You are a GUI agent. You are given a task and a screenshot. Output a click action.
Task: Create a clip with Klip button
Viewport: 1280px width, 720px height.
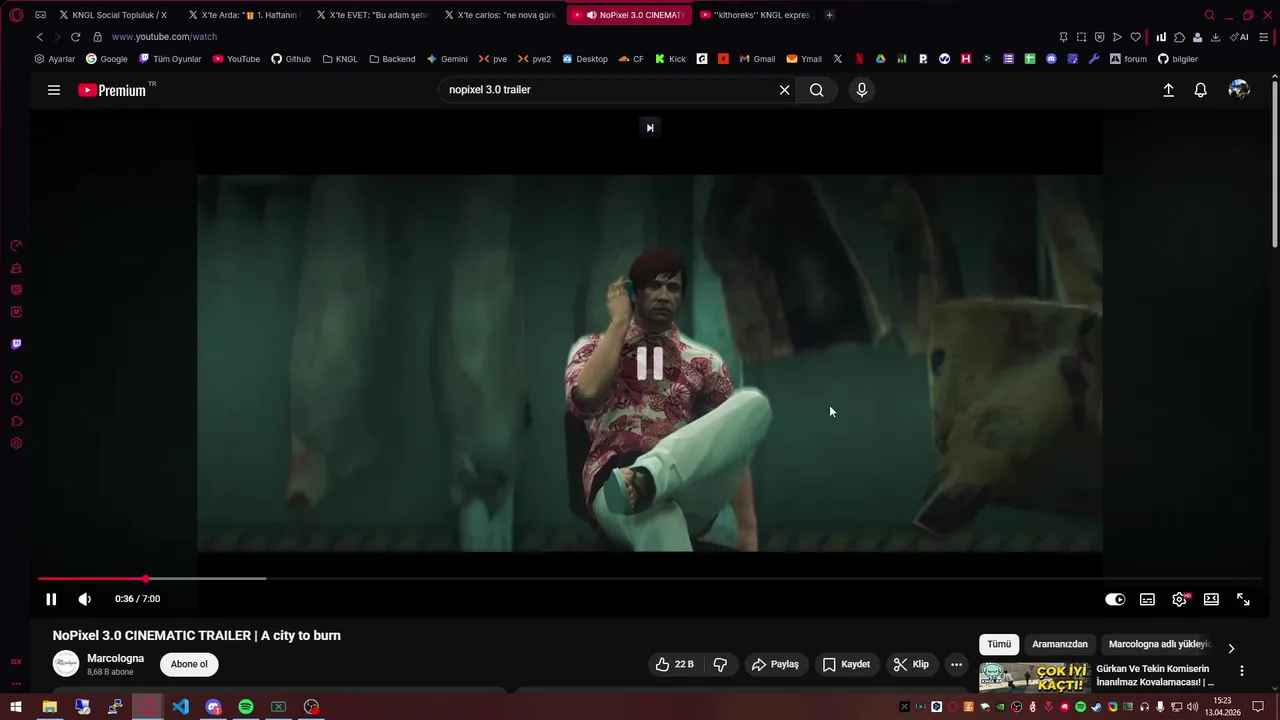tap(911, 664)
